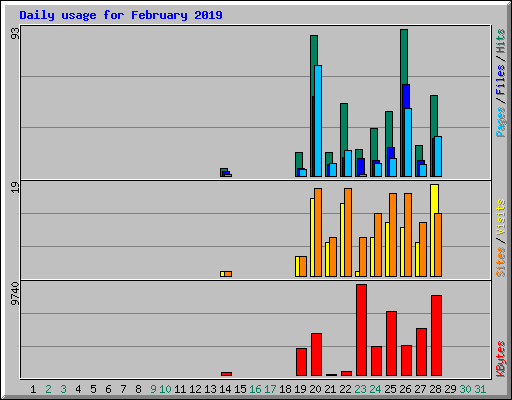The height and width of the screenshot is (400, 512).
Task: Click the day 31 label on the axis
Action: pyautogui.click(x=480, y=389)
